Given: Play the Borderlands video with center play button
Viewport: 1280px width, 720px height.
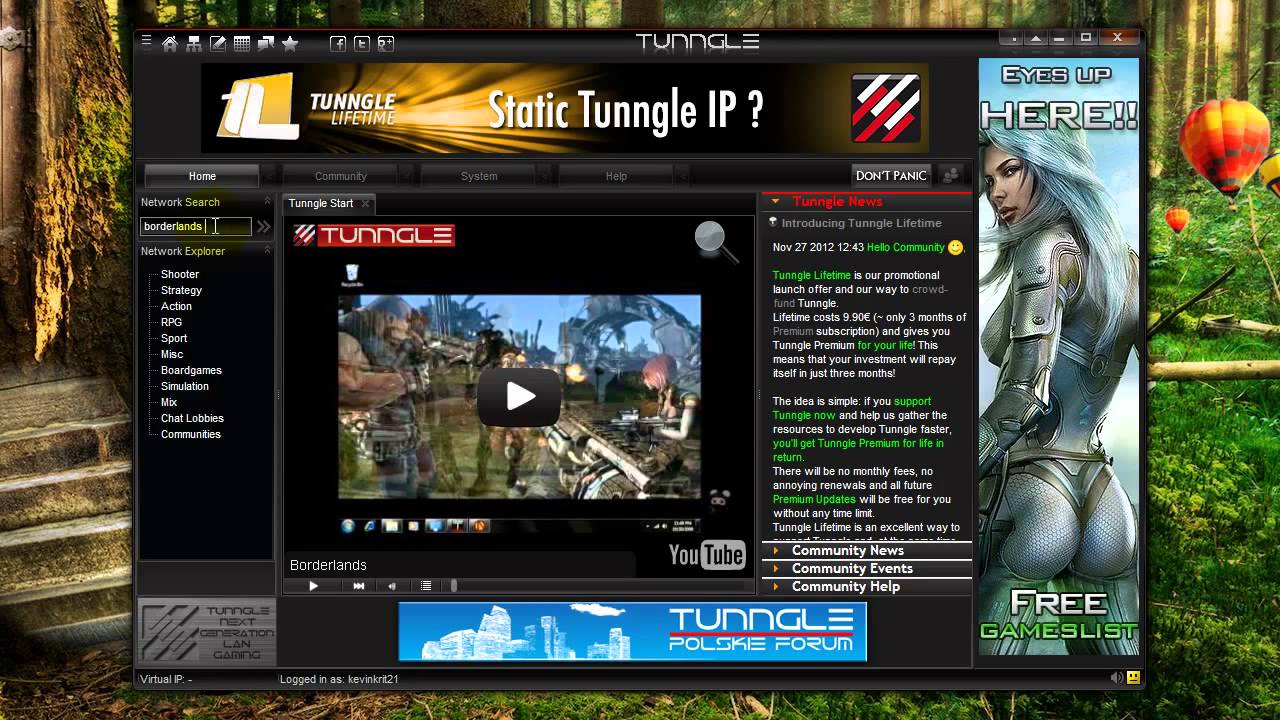Looking at the screenshot, I should pos(519,396).
